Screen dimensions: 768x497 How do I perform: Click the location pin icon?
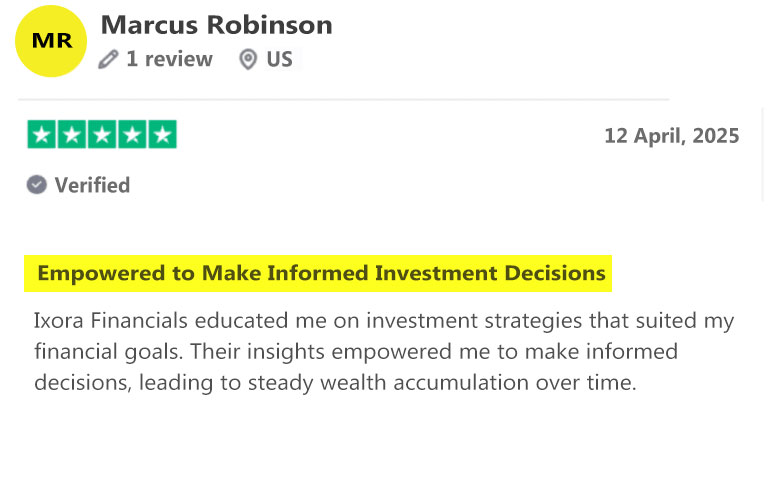(x=248, y=59)
